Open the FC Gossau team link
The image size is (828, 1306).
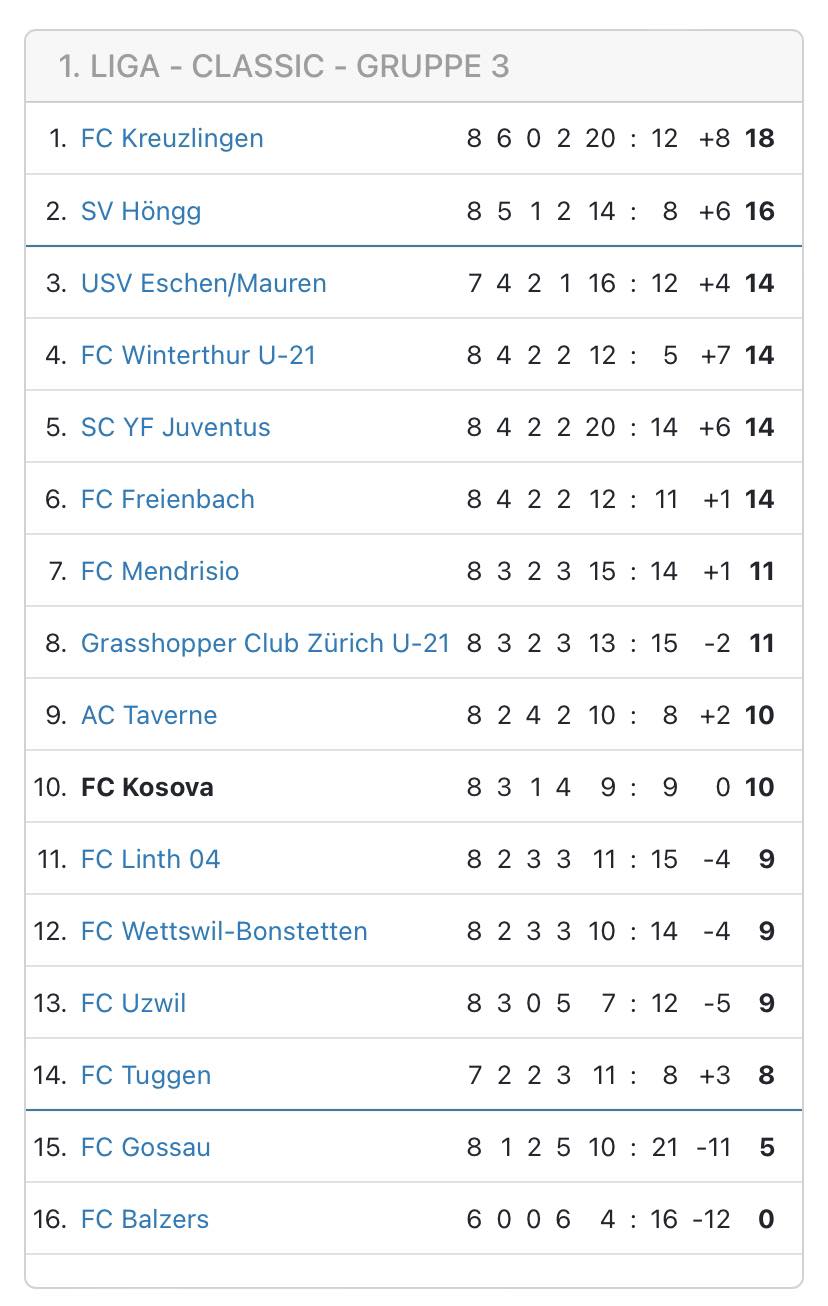pos(146,1147)
